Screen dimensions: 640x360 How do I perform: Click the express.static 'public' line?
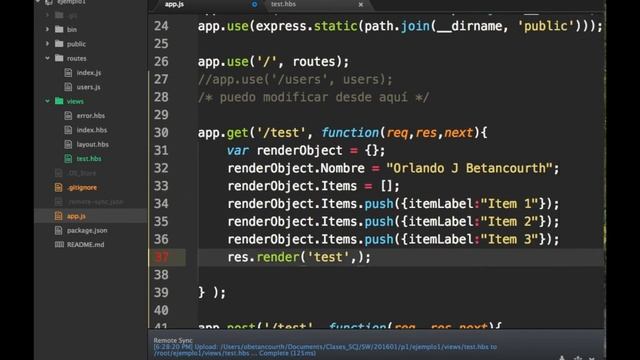[400, 26]
